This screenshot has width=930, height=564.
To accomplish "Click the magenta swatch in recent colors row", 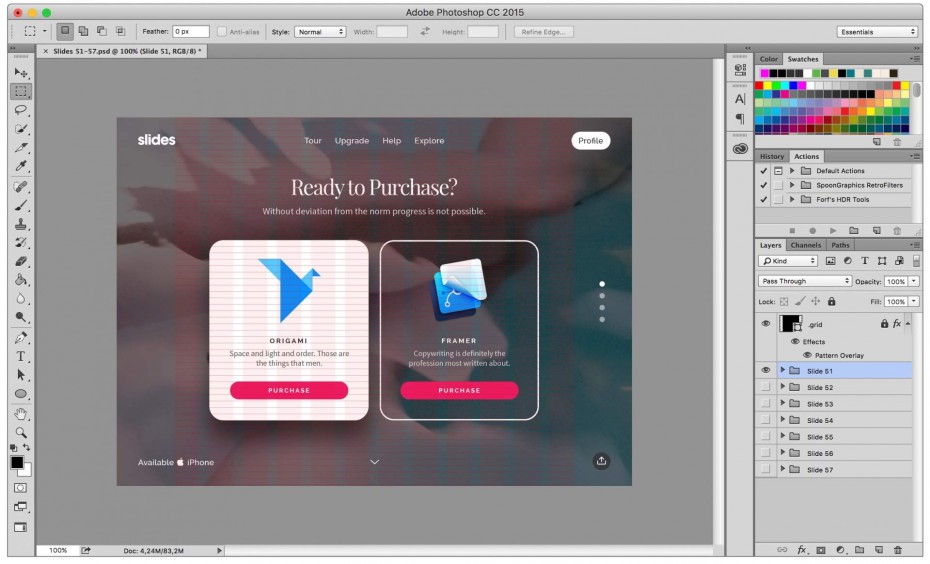I will click(765, 74).
